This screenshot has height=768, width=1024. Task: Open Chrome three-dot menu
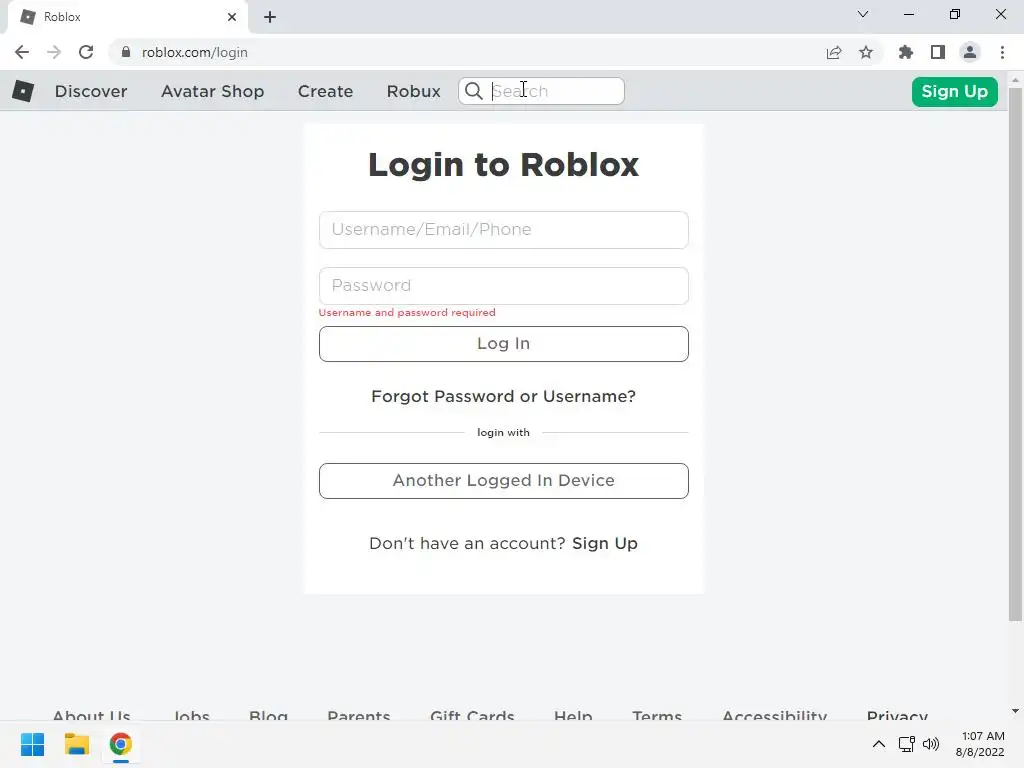point(1002,52)
